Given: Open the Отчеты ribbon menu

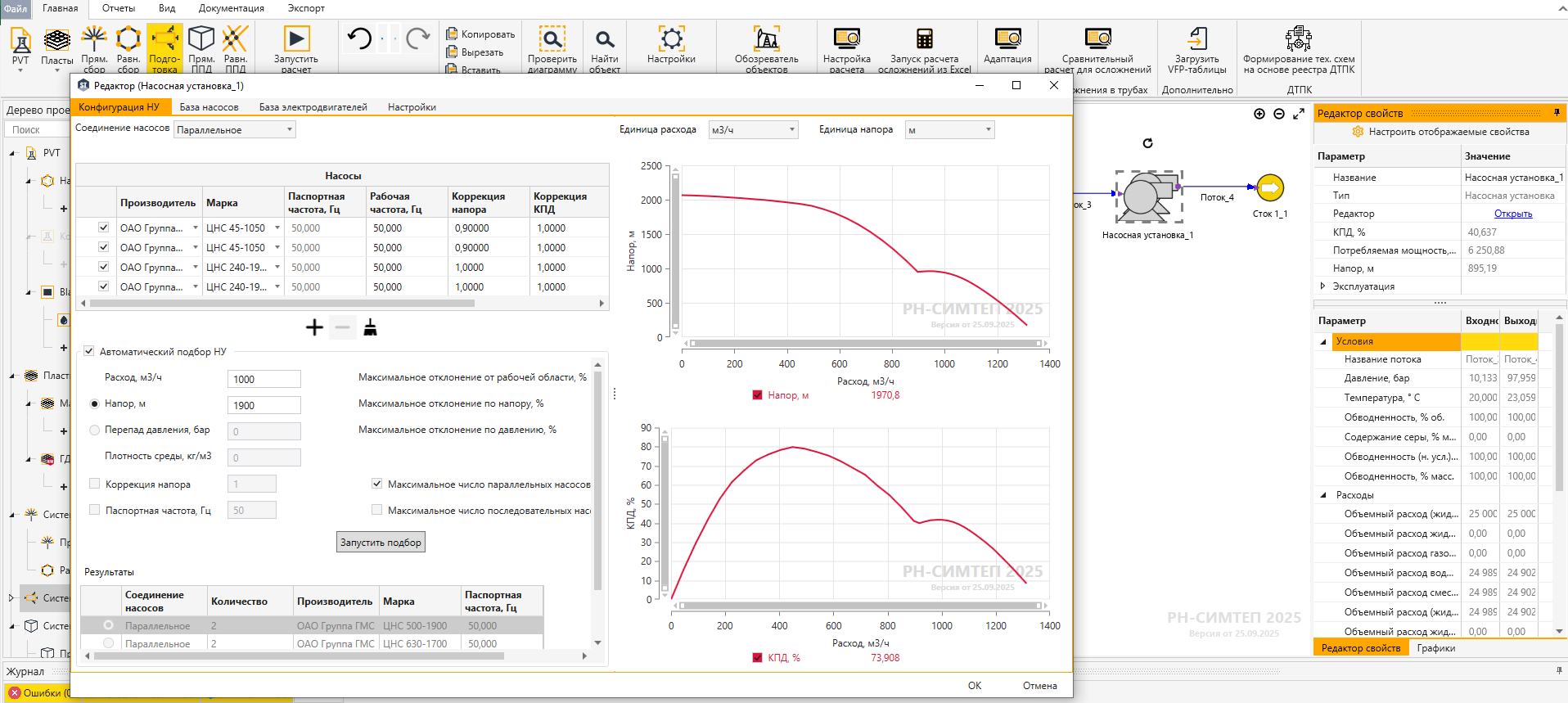Looking at the screenshot, I should tap(119, 8).
